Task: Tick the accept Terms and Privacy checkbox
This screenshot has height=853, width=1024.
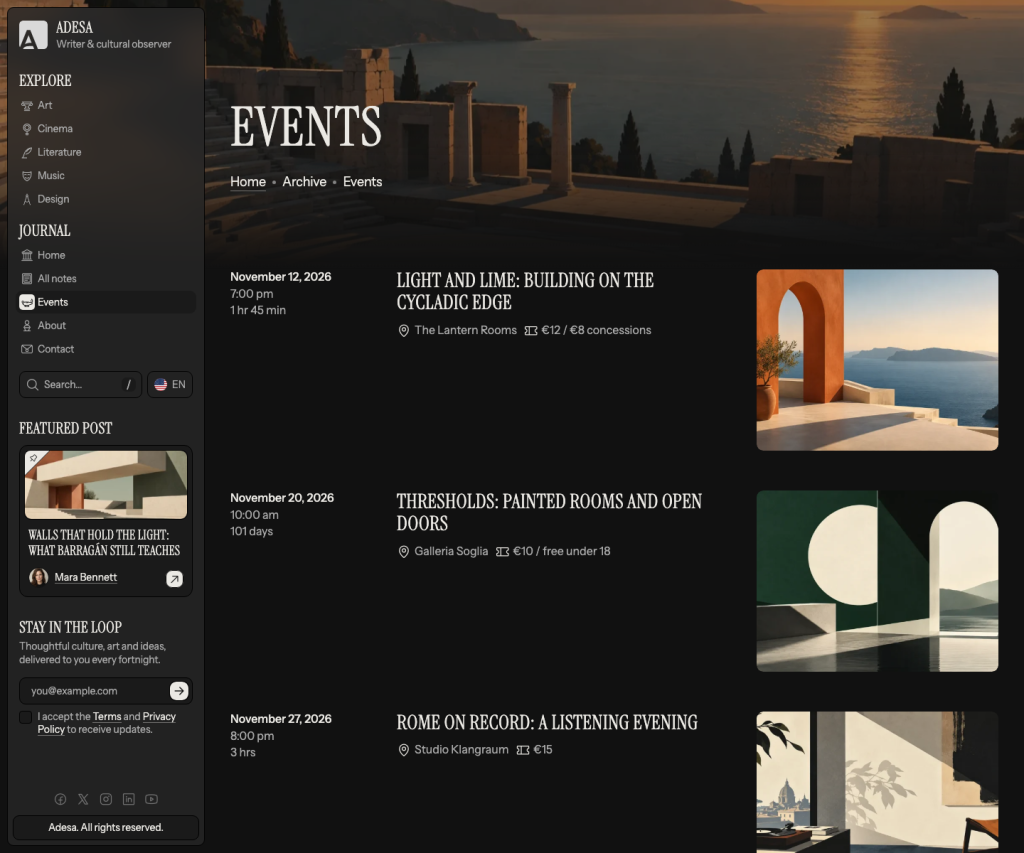Action: 25,717
